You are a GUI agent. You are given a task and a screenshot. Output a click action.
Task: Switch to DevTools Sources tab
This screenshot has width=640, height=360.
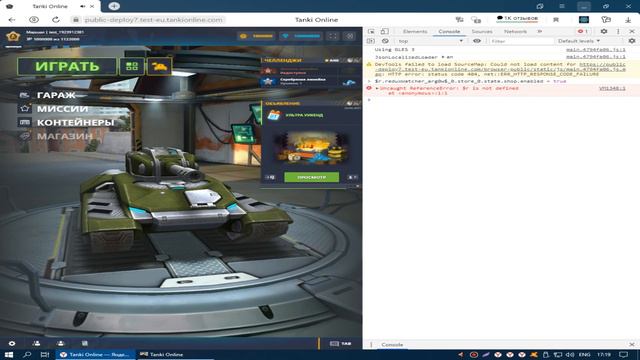(x=482, y=31)
